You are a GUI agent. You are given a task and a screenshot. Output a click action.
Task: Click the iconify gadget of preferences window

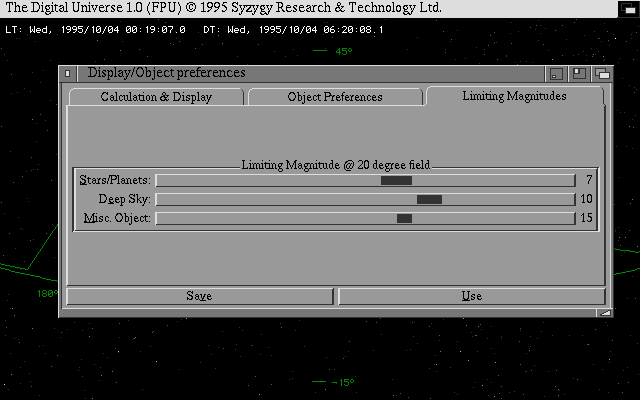click(556, 74)
